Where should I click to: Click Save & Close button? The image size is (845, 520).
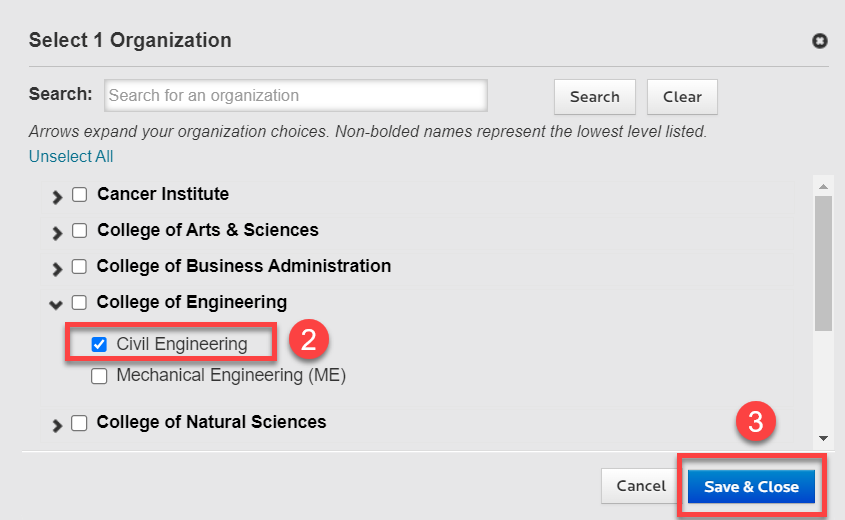tap(751, 487)
